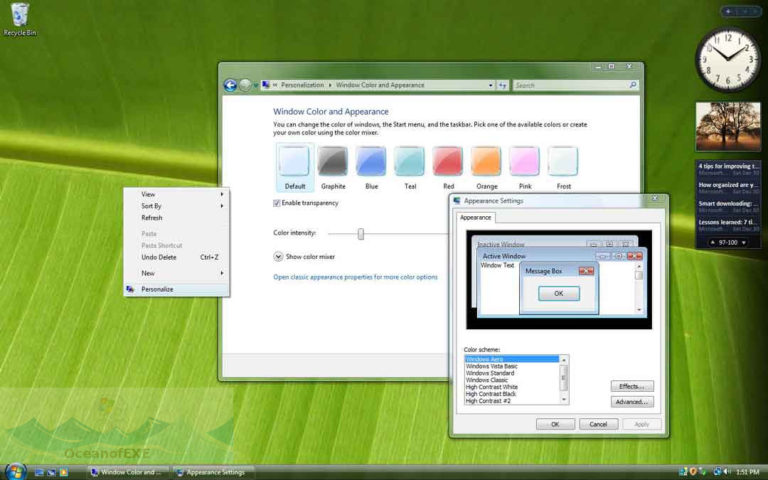This screenshot has height=480, width=768.
Task: Click the Back arrow in Personalization window
Action: point(230,85)
